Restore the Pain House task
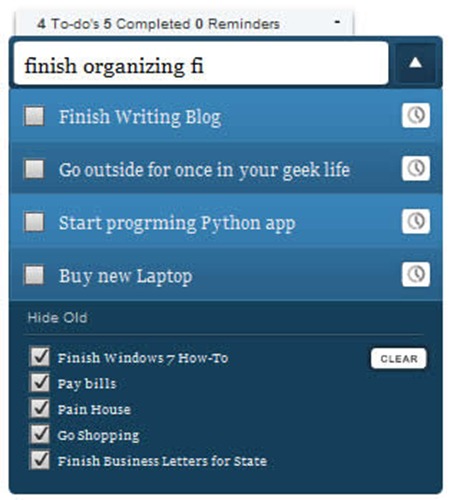450x500 pixels. coord(40,408)
